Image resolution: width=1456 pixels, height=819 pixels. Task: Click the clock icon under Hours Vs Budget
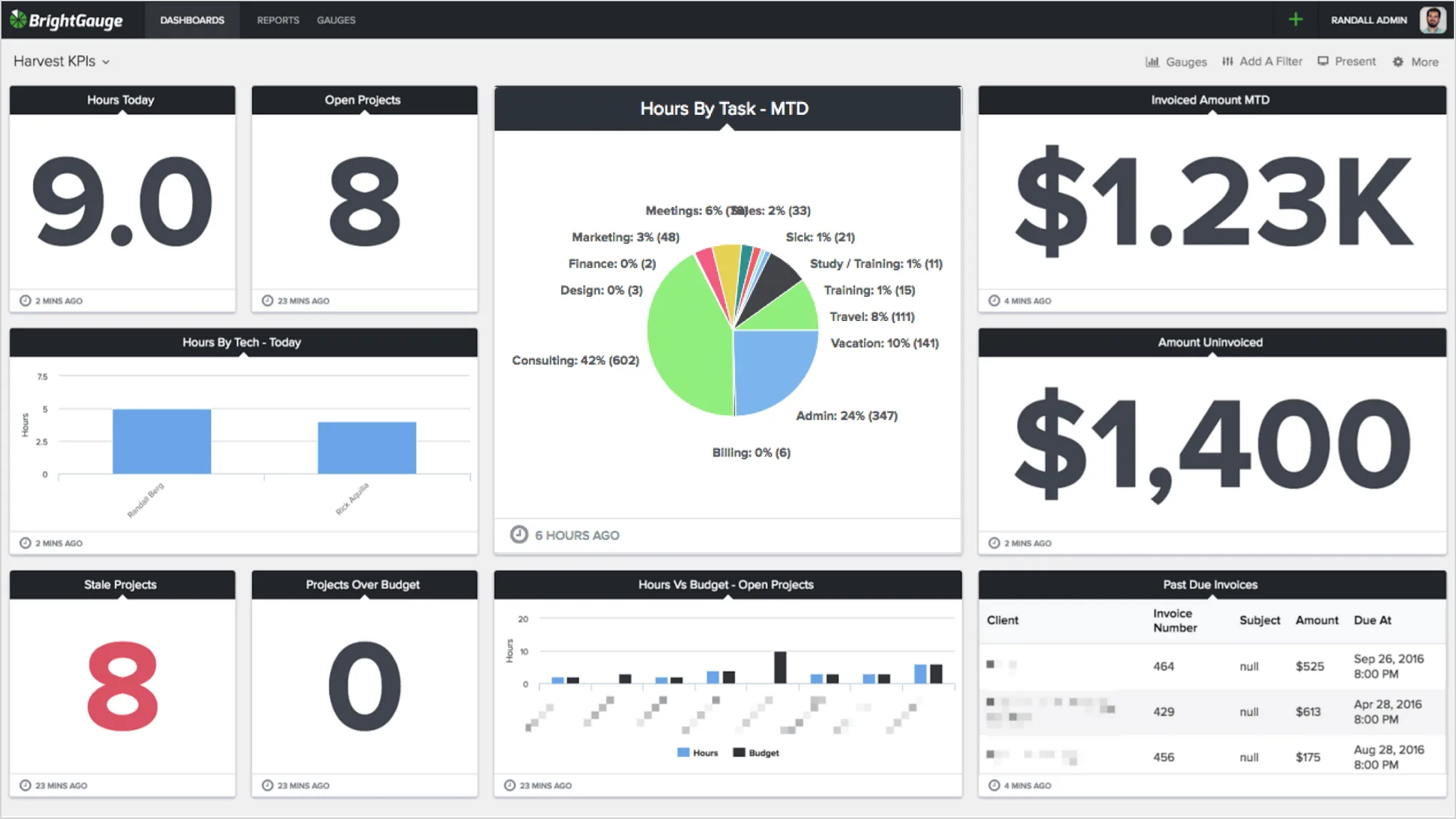pyautogui.click(x=509, y=785)
